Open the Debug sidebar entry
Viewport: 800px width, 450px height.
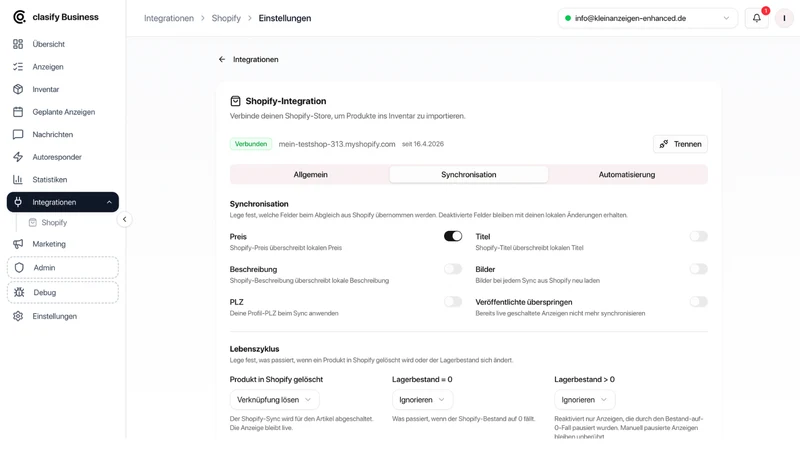click(x=63, y=292)
